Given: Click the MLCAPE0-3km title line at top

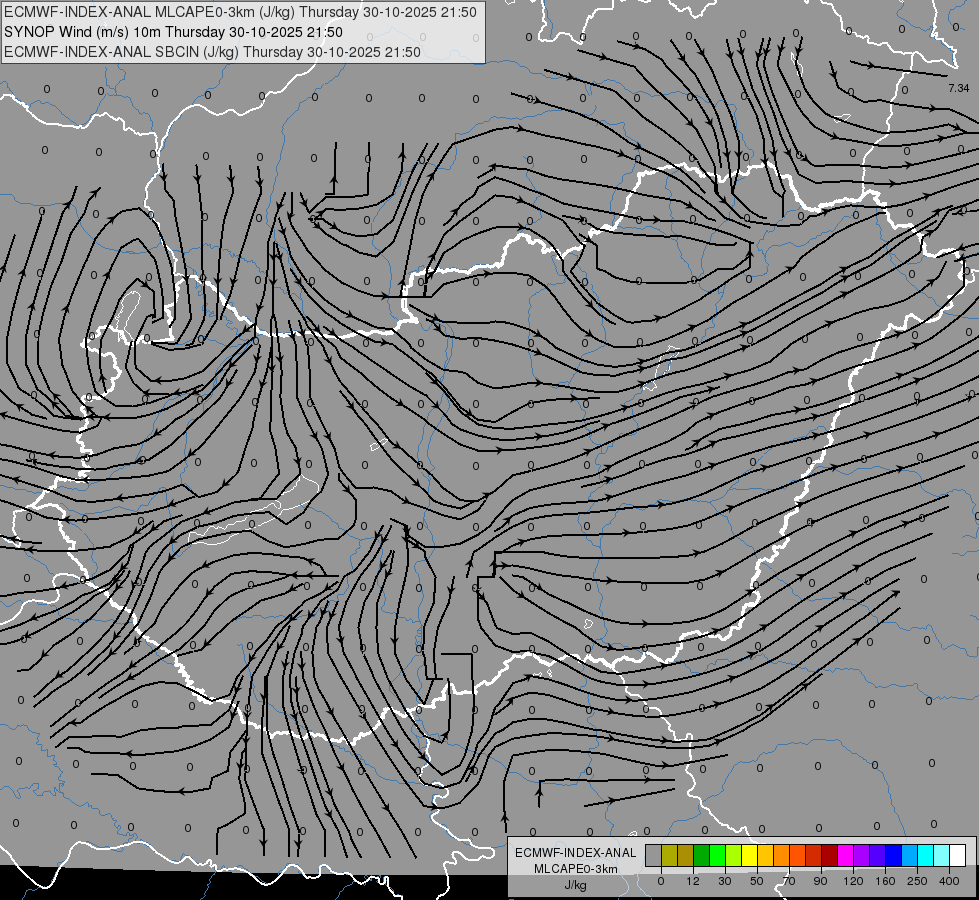Looking at the screenshot, I should pos(240,12).
